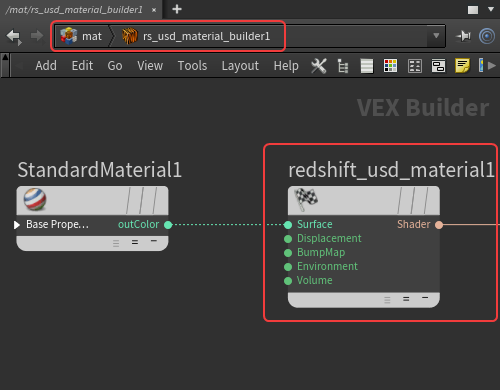Click the mat network icon in path bar

pos(69,36)
